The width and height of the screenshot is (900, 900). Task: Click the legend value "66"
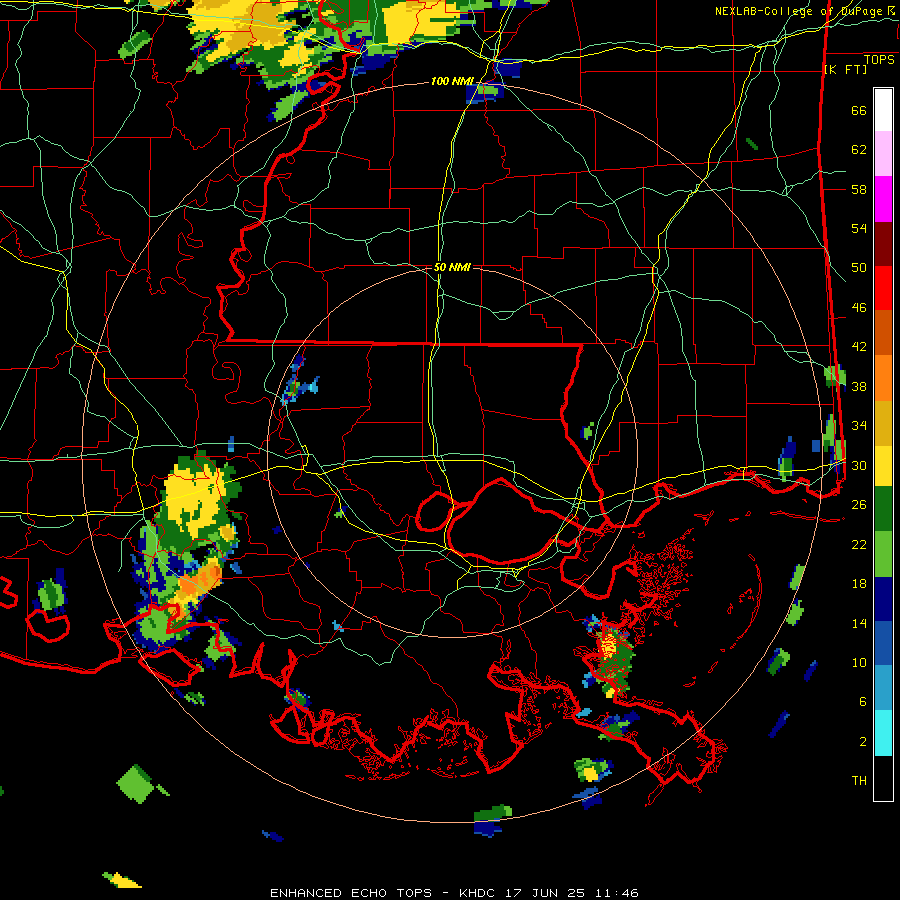[859, 110]
